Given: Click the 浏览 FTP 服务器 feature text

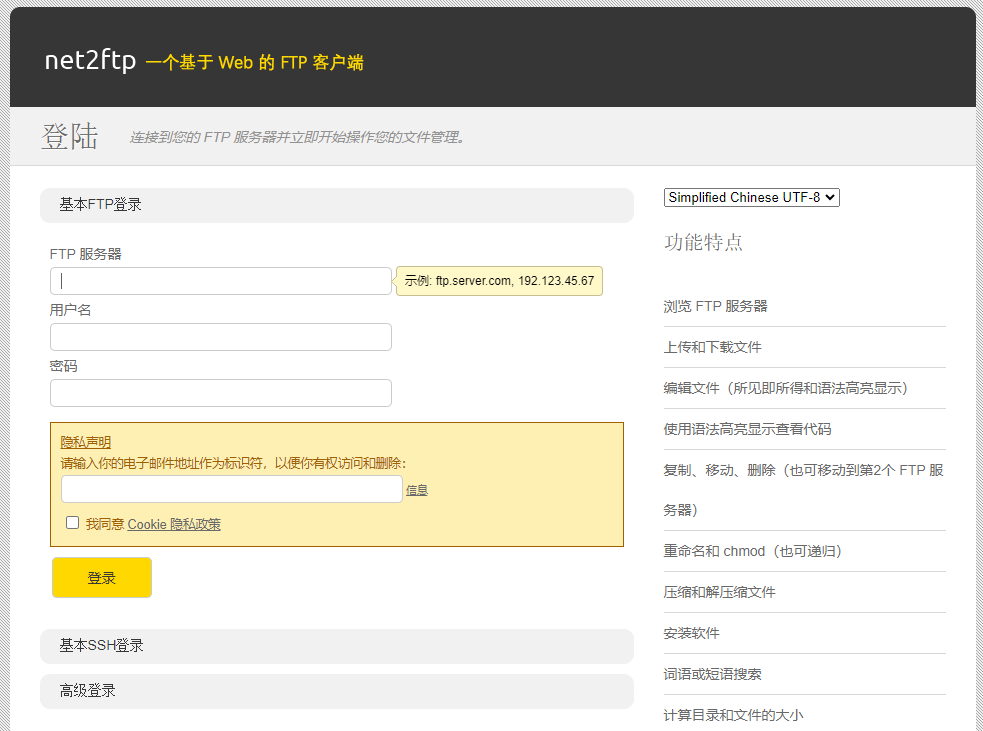Looking at the screenshot, I should pyautogui.click(x=715, y=306).
